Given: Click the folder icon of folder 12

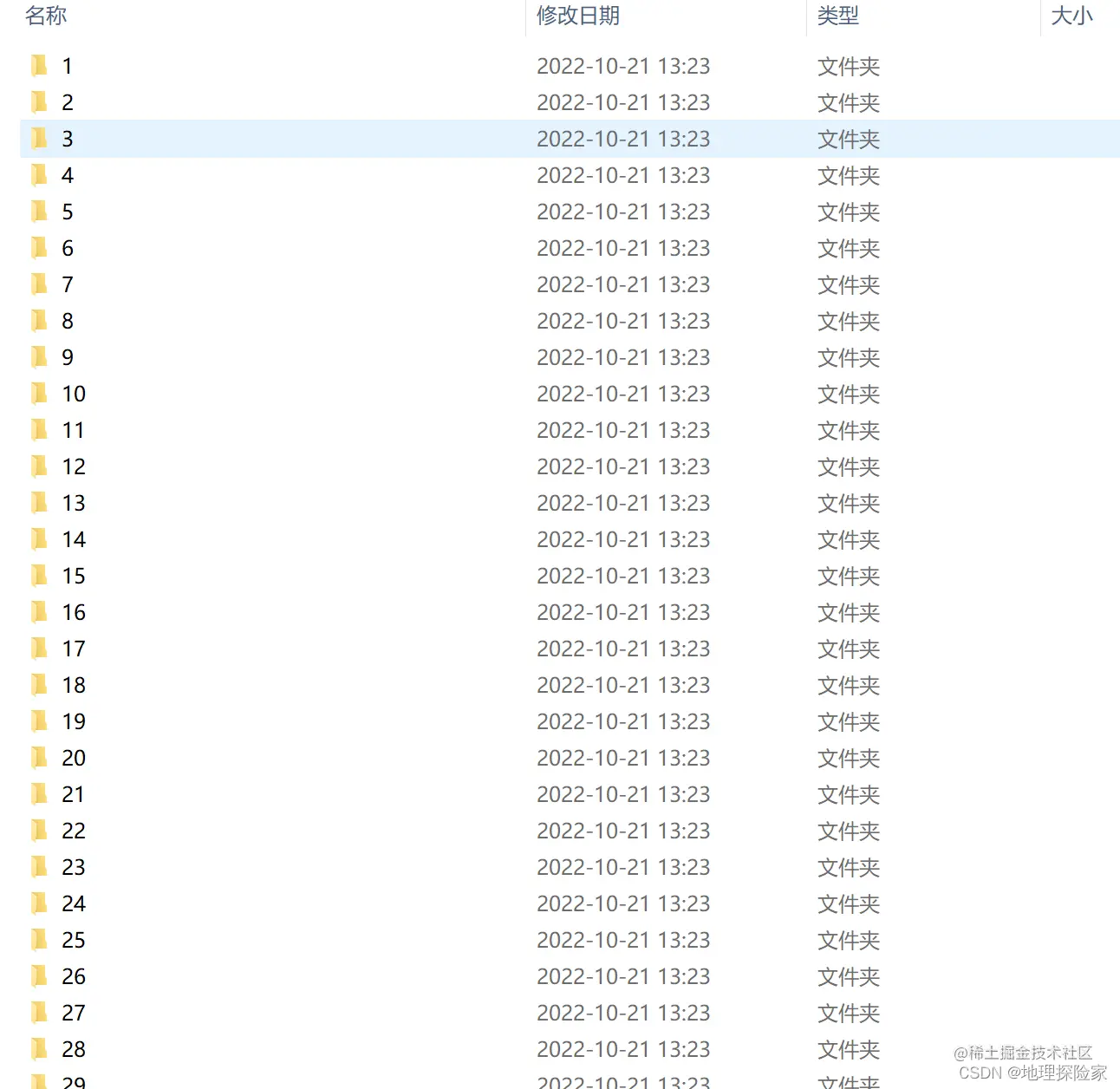Looking at the screenshot, I should 39,466.
